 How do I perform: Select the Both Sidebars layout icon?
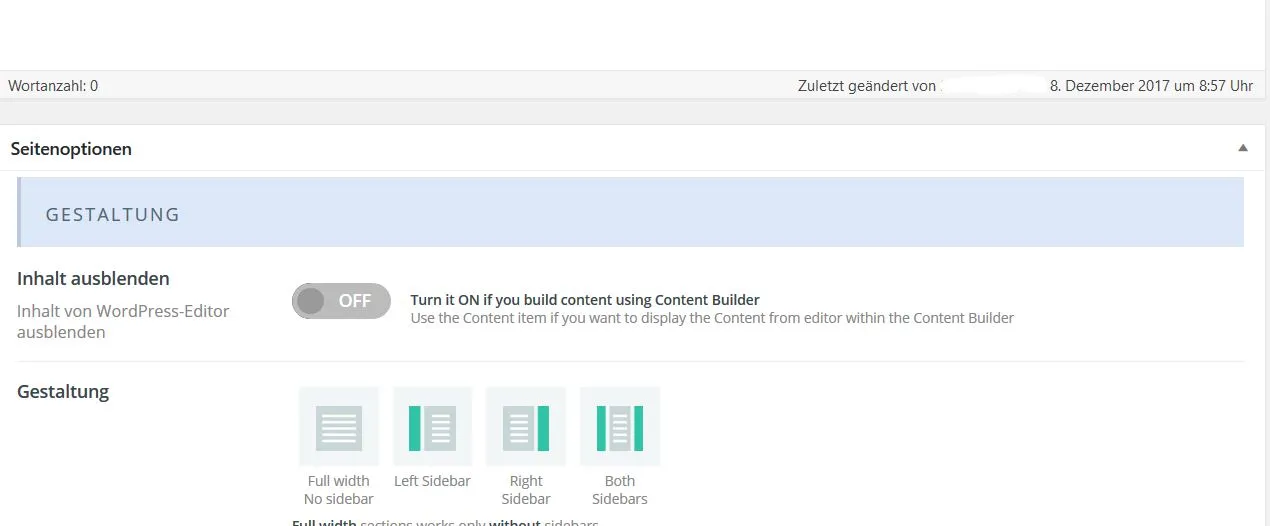[620, 427]
